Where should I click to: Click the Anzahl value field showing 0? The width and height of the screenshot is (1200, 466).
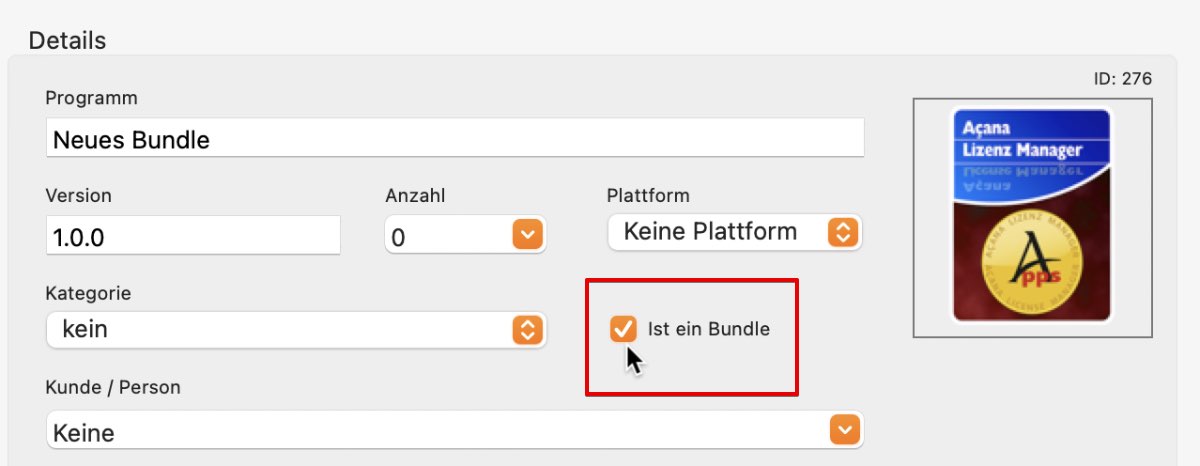click(x=449, y=237)
